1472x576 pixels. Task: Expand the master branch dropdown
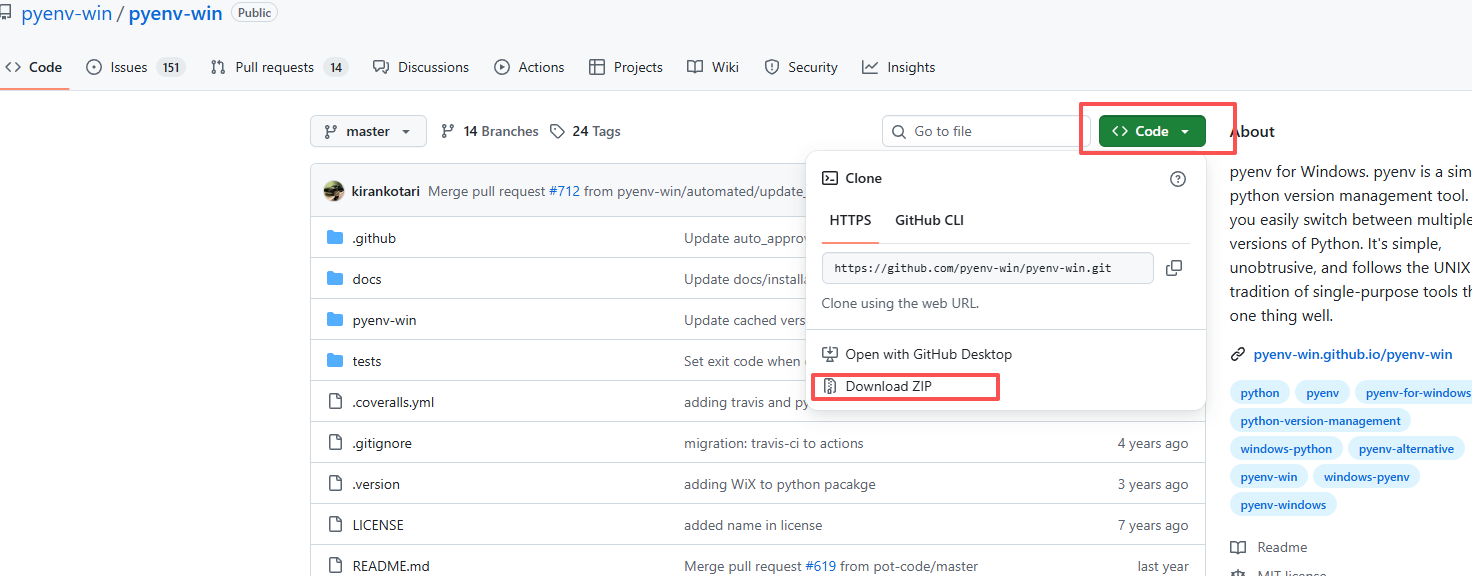pos(368,131)
